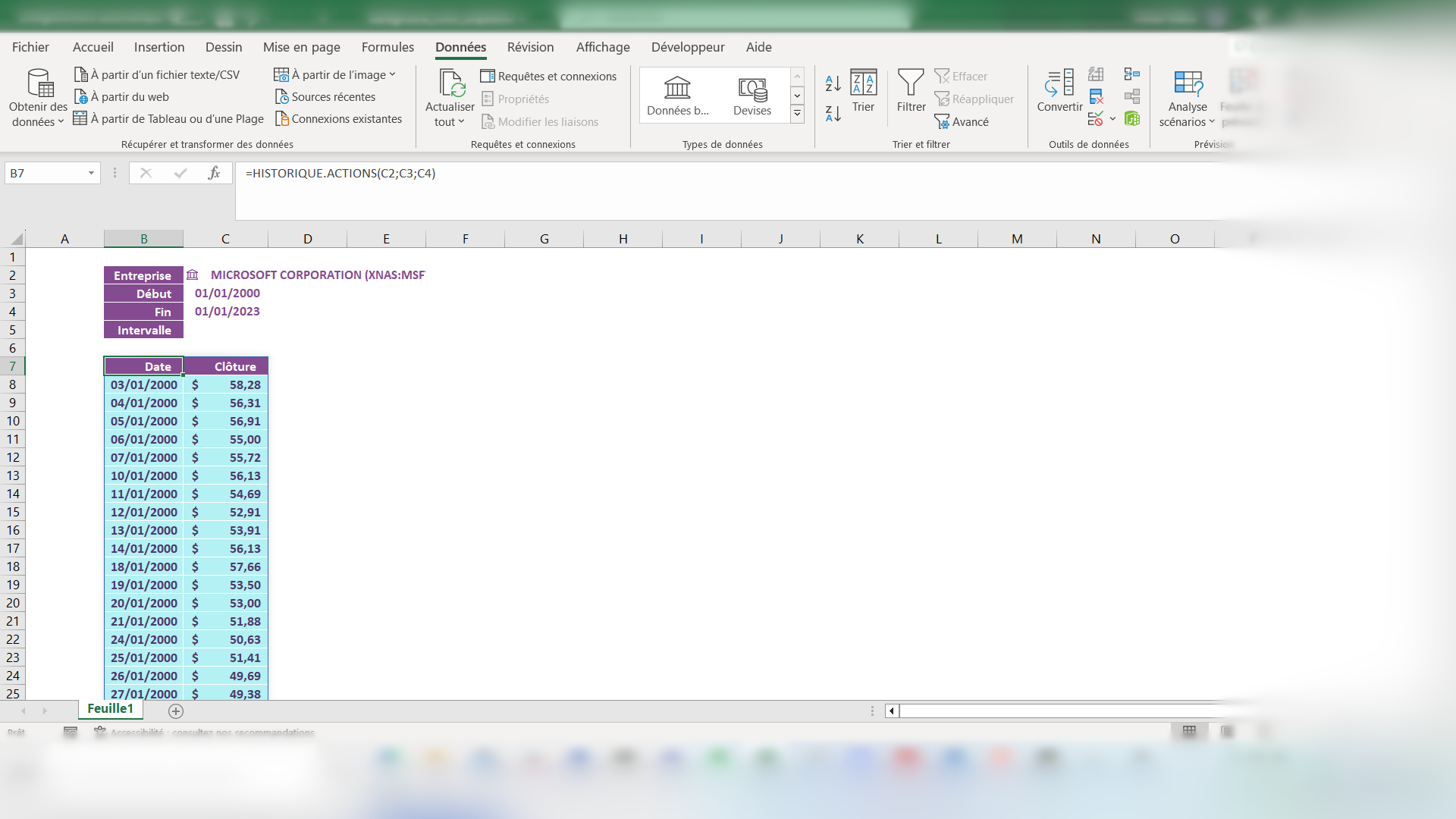
Task: Open Connexions existantes
Action: (338, 118)
